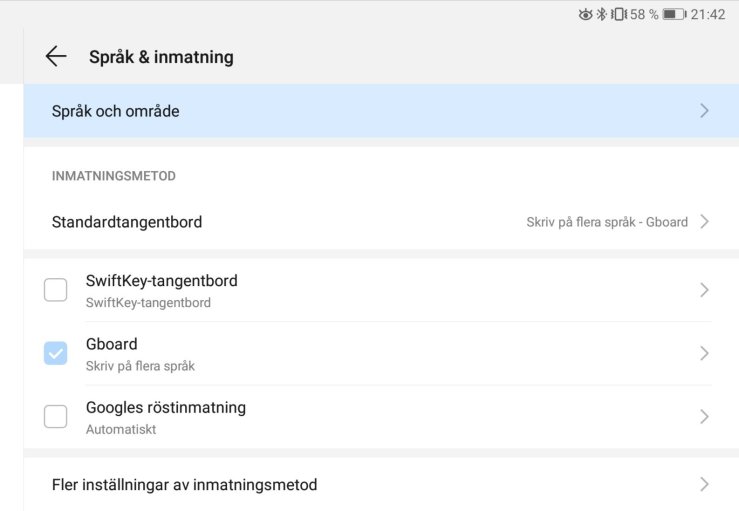Expand Fler inställningar av inmatningsmetod chevron
Viewport: 739px width, 511px height.
tap(704, 484)
